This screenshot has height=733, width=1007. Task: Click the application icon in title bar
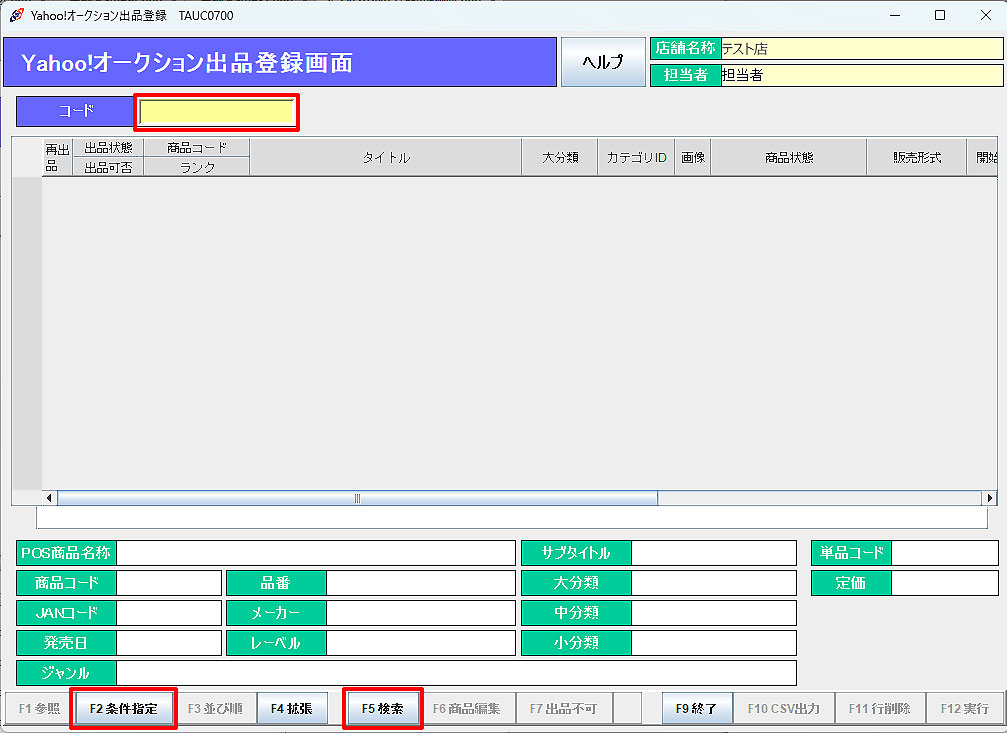click(x=16, y=16)
